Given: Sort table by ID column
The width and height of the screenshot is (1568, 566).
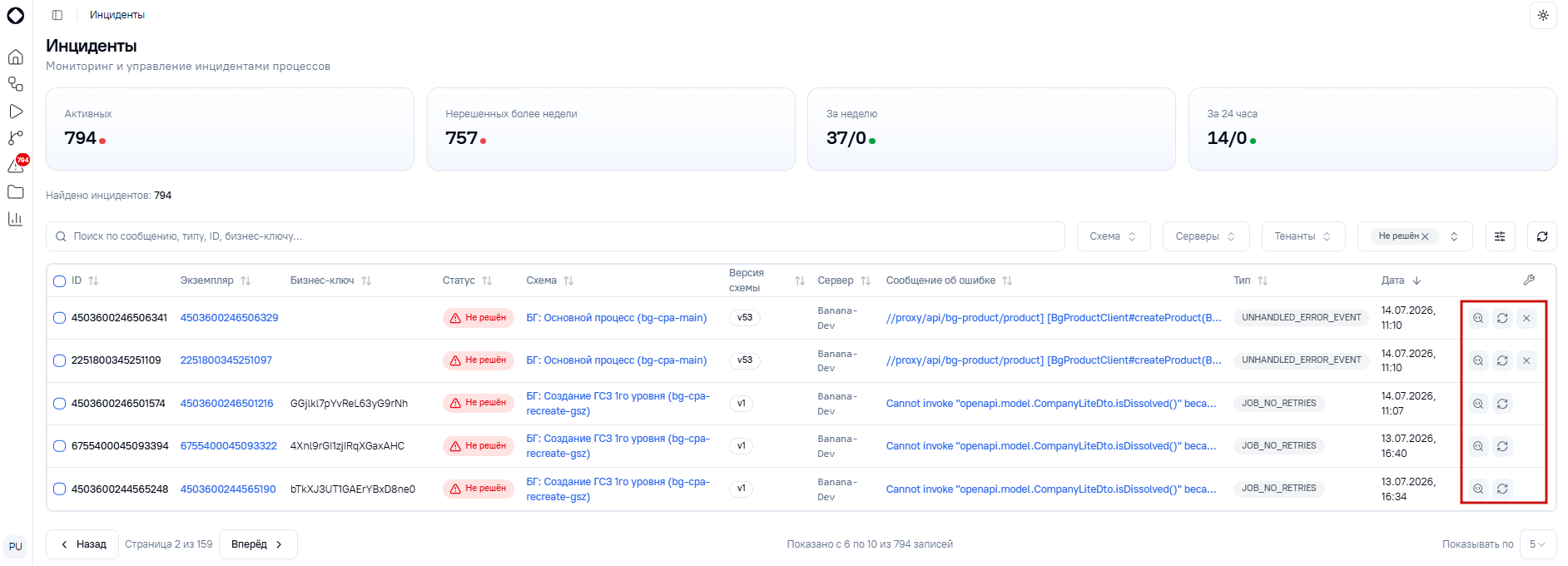Looking at the screenshot, I should point(85,281).
